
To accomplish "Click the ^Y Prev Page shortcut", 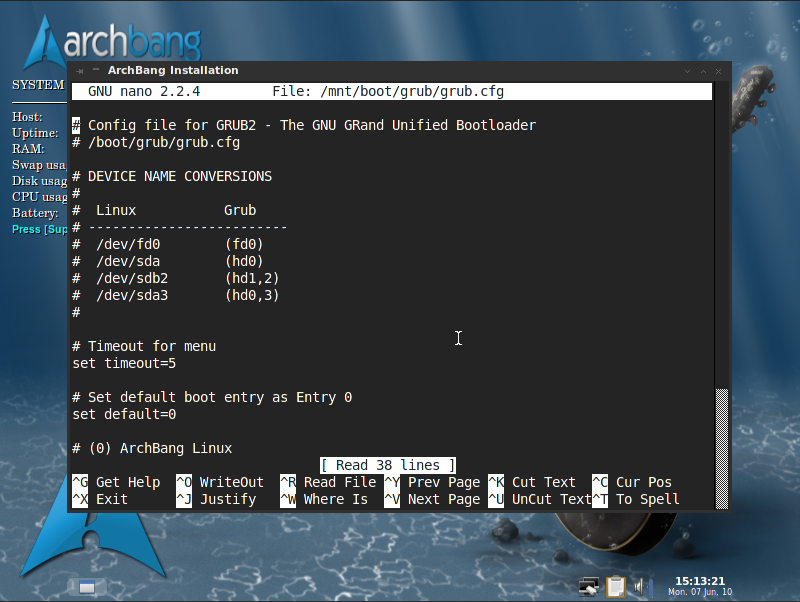I will (x=432, y=482).
